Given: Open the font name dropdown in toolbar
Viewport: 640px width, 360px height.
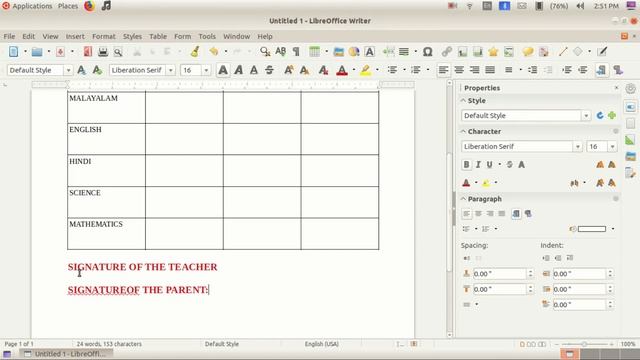Looking at the screenshot, I should (x=171, y=70).
